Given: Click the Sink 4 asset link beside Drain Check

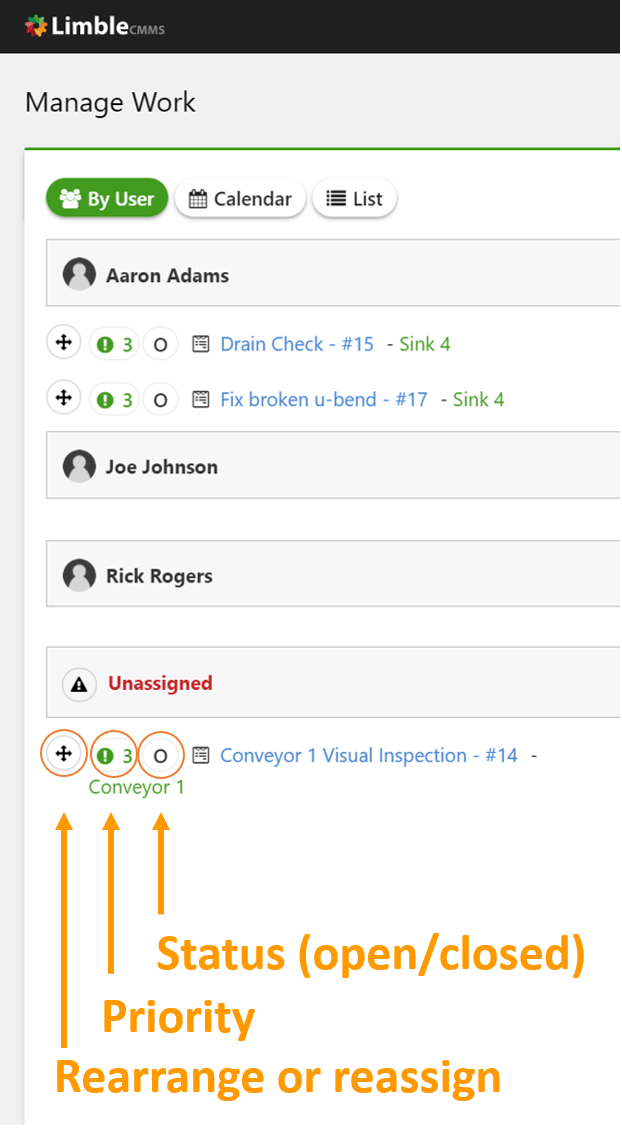Looking at the screenshot, I should 424,343.
